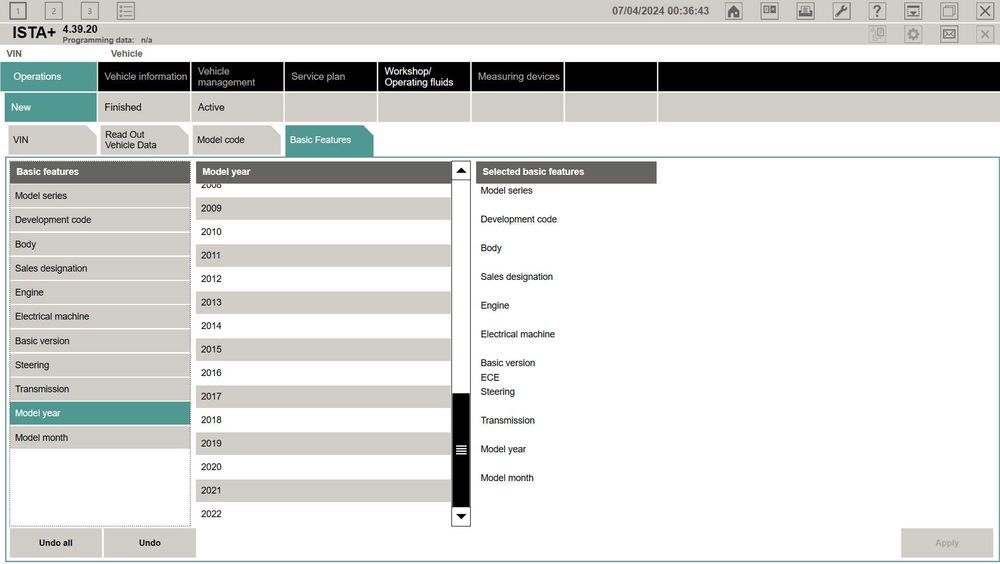Screen dimensions: 1000x564
Task: Choose model year 2011
Action: [323, 255]
